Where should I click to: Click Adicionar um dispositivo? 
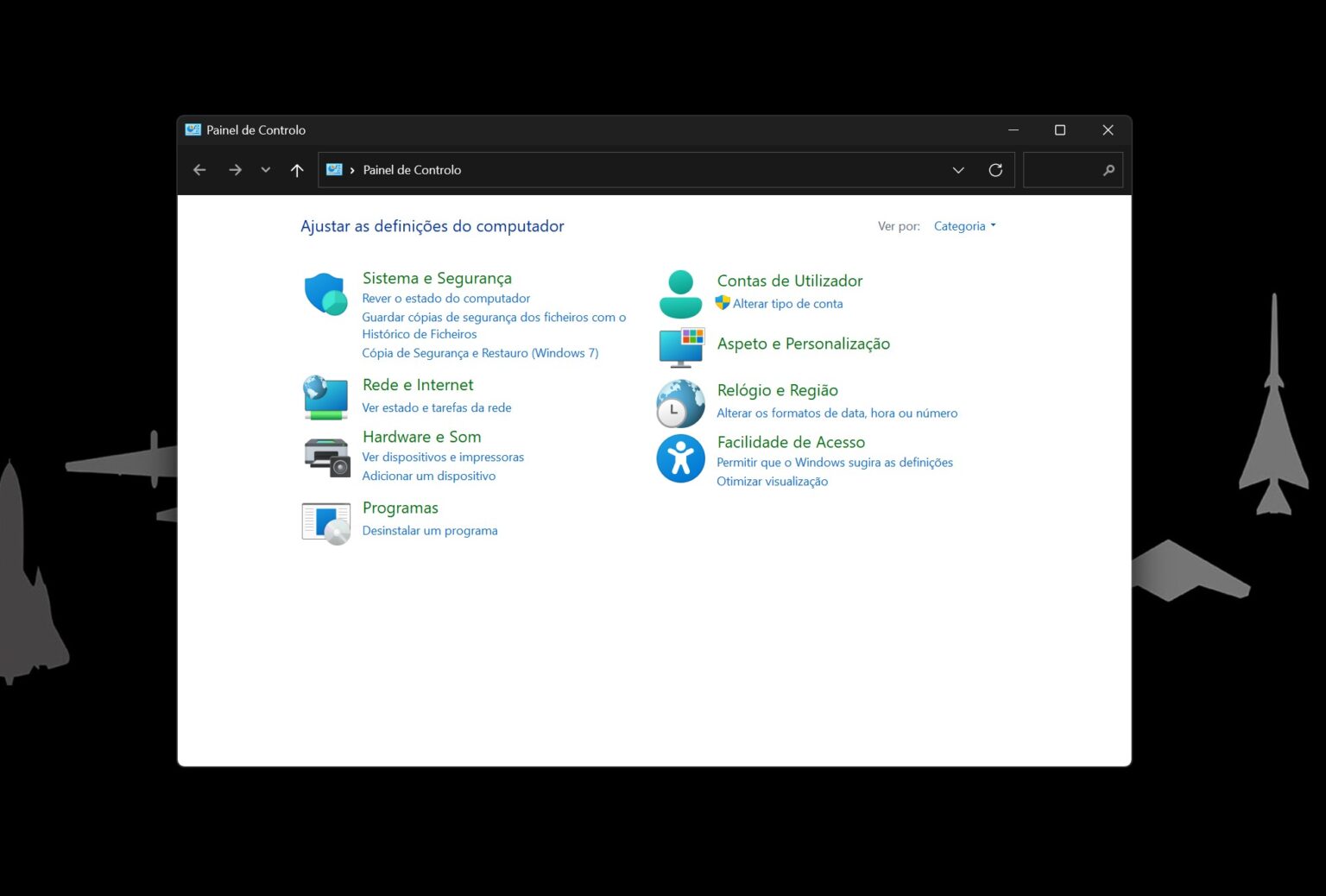pyautogui.click(x=428, y=476)
